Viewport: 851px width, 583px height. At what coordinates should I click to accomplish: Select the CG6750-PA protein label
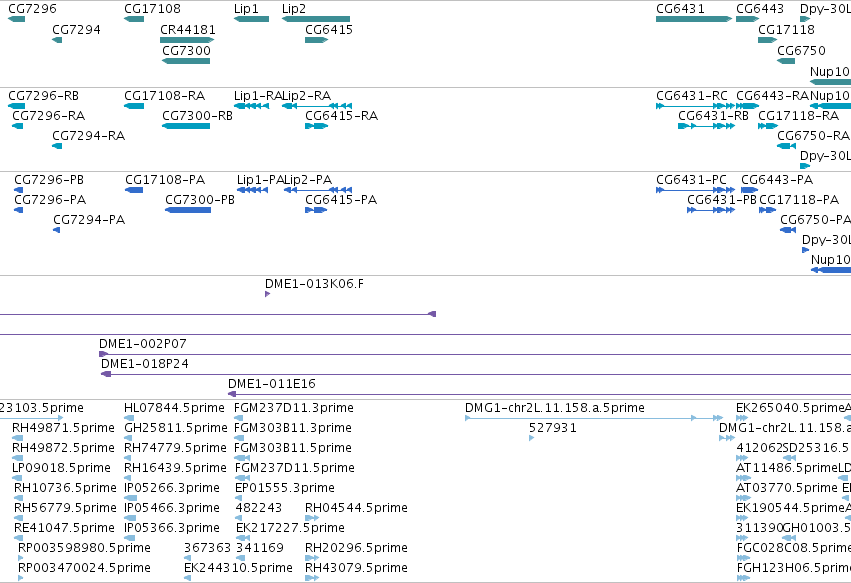(816, 220)
